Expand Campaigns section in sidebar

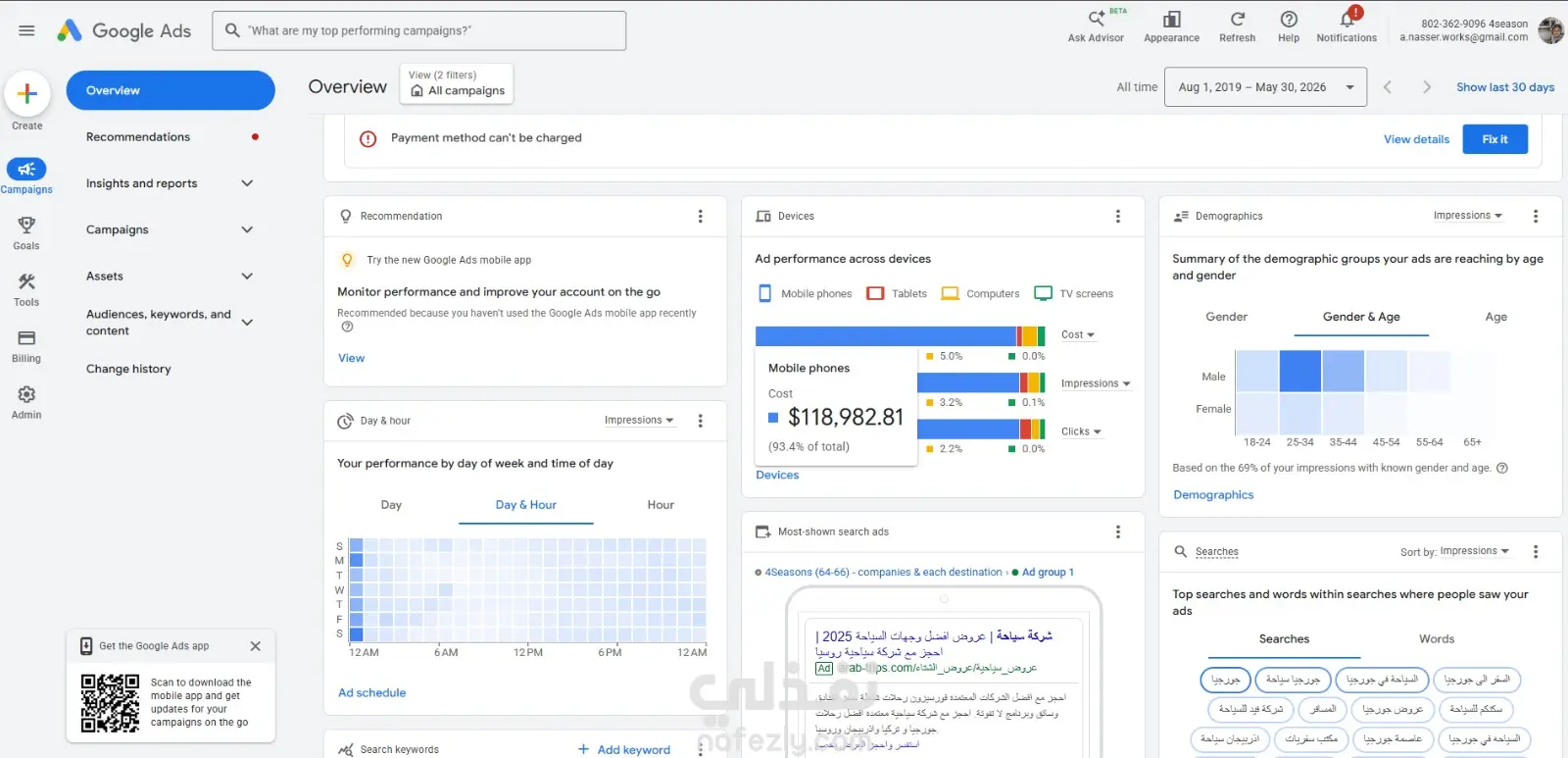[x=247, y=229]
